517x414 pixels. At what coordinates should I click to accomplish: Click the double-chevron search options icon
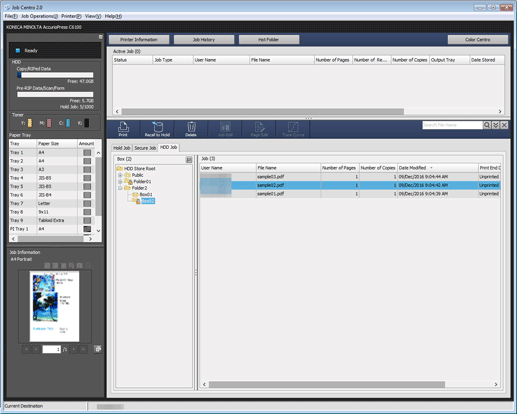pyautogui.click(x=496, y=125)
